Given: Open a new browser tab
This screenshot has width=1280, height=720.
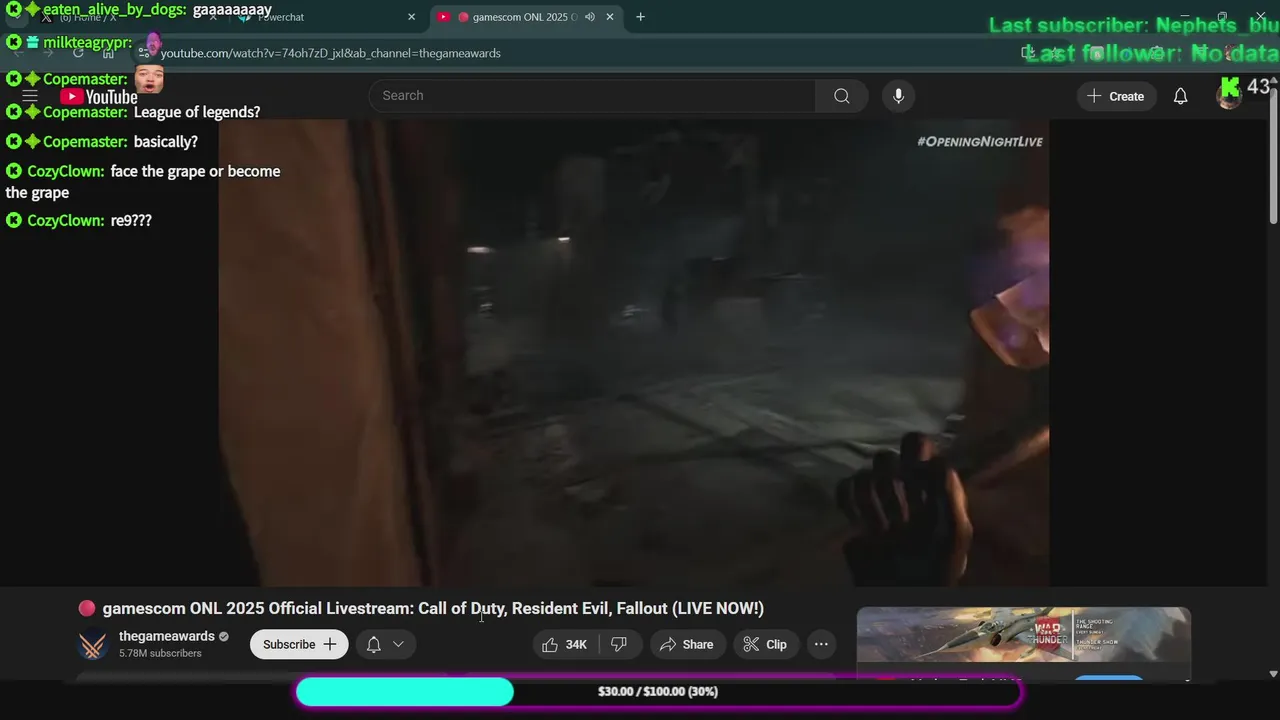Looking at the screenshot, I should pos(640,17).
